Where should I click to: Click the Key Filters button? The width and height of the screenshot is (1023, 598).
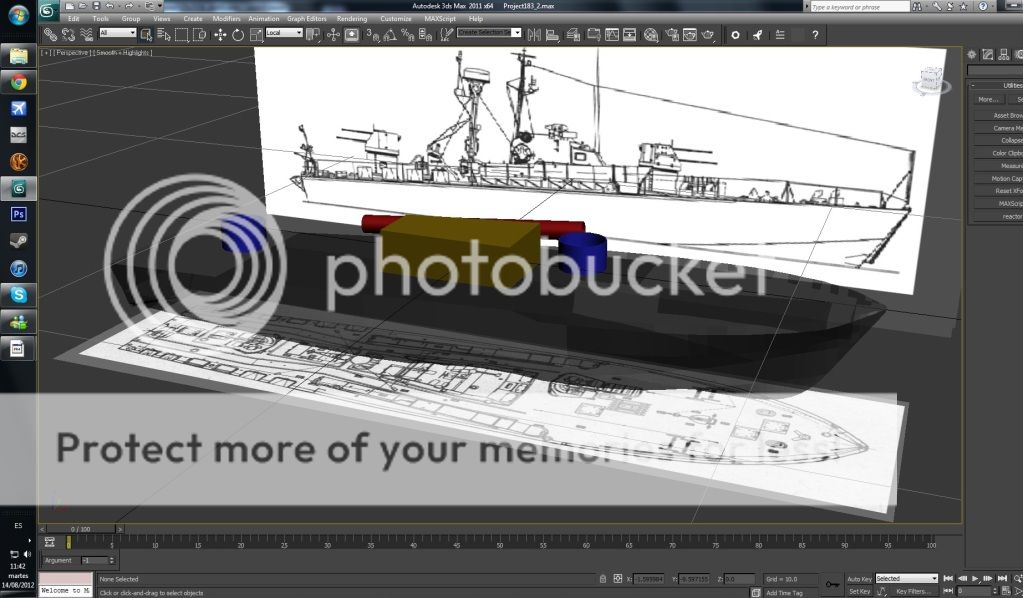click(x=912, y=592)
